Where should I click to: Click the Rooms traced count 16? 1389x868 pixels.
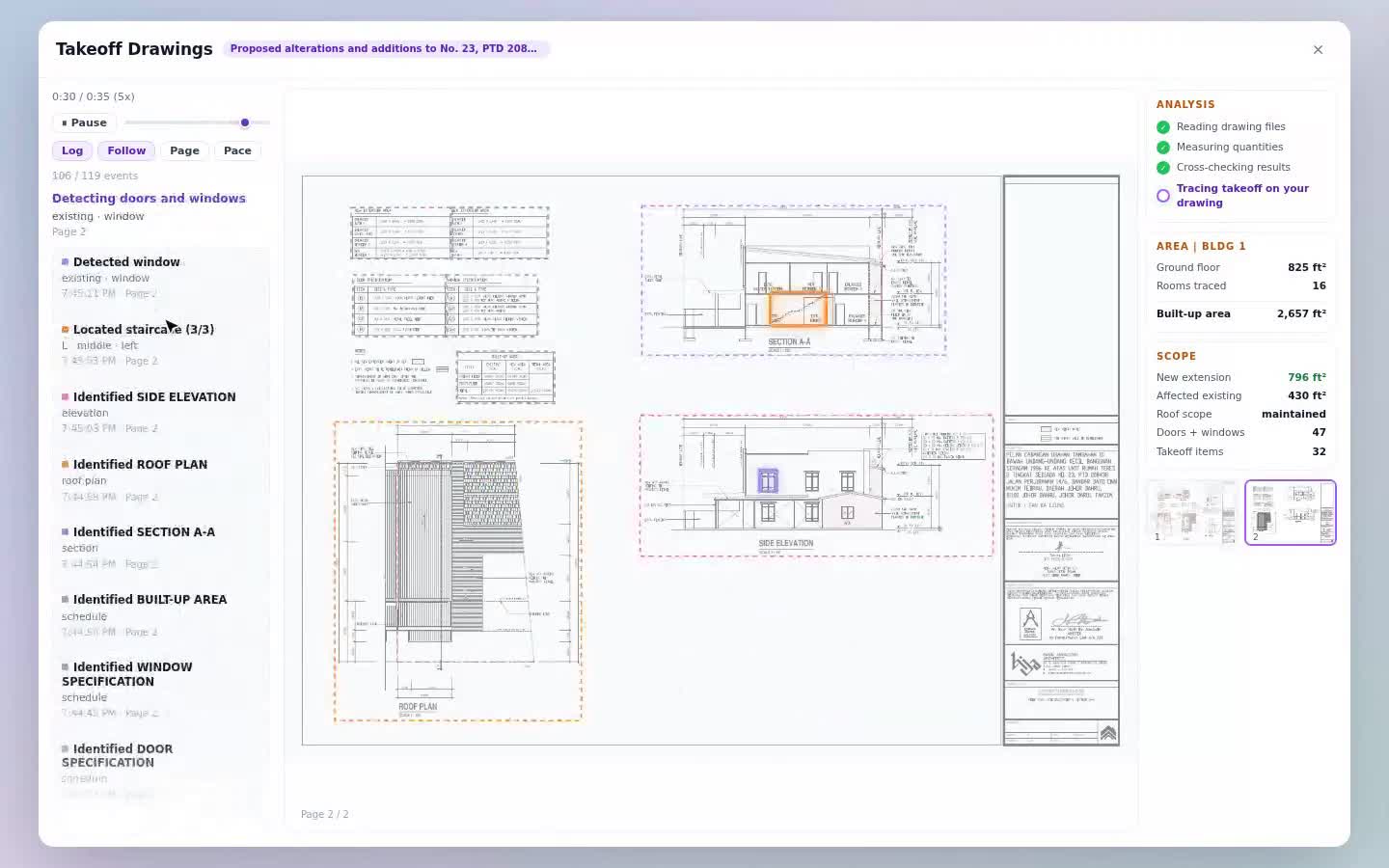pyautogui.click(x=1319, y=285)
